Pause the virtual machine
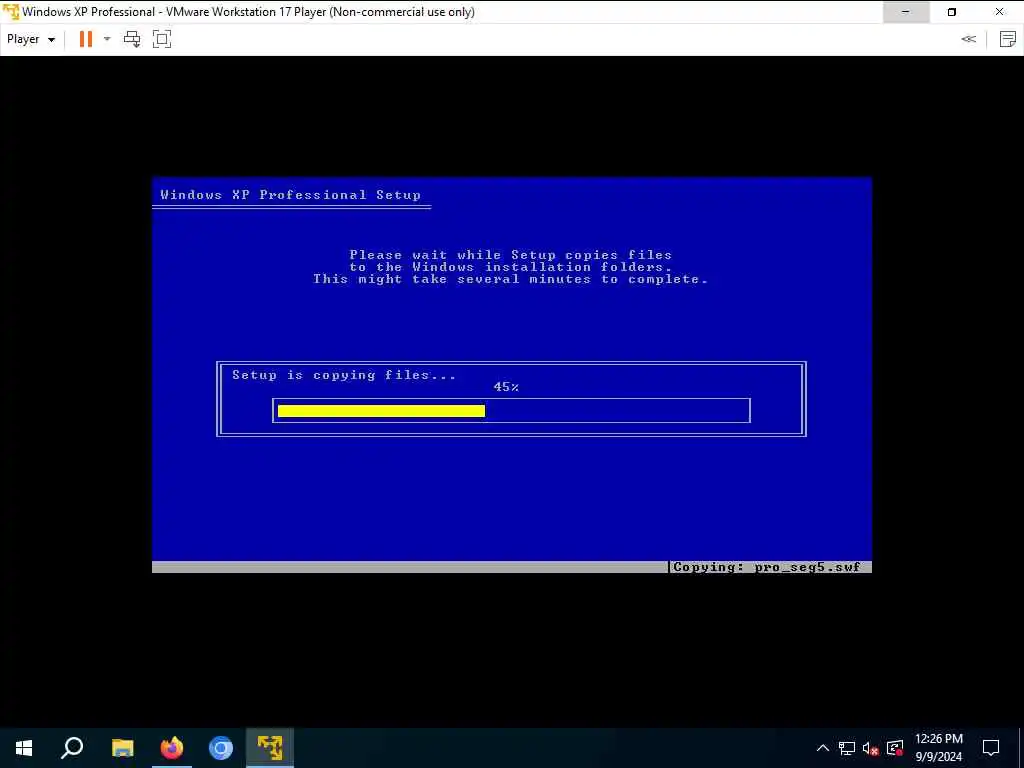 coord(86,39)
